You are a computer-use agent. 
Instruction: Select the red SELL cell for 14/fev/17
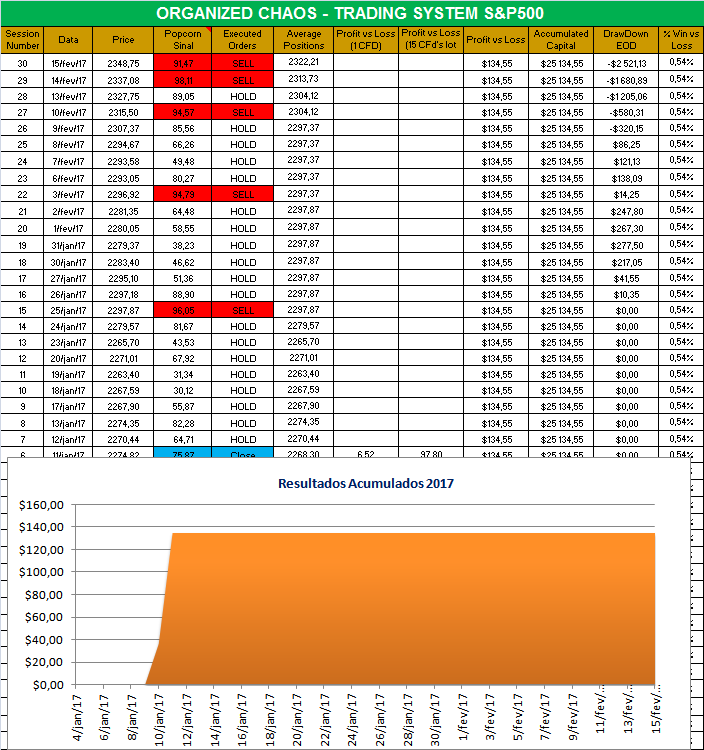click(242, 80)
